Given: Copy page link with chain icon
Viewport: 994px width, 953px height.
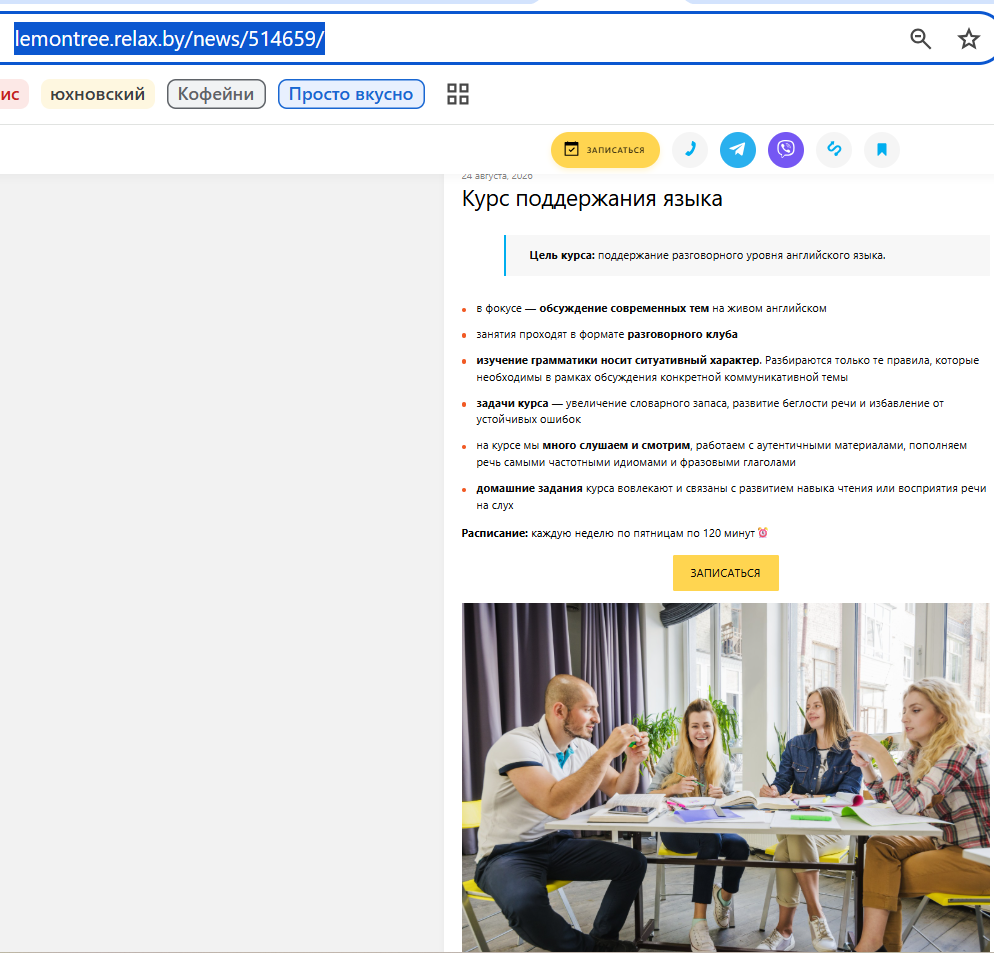Looking at the screenshot, I should pos(834,150).
